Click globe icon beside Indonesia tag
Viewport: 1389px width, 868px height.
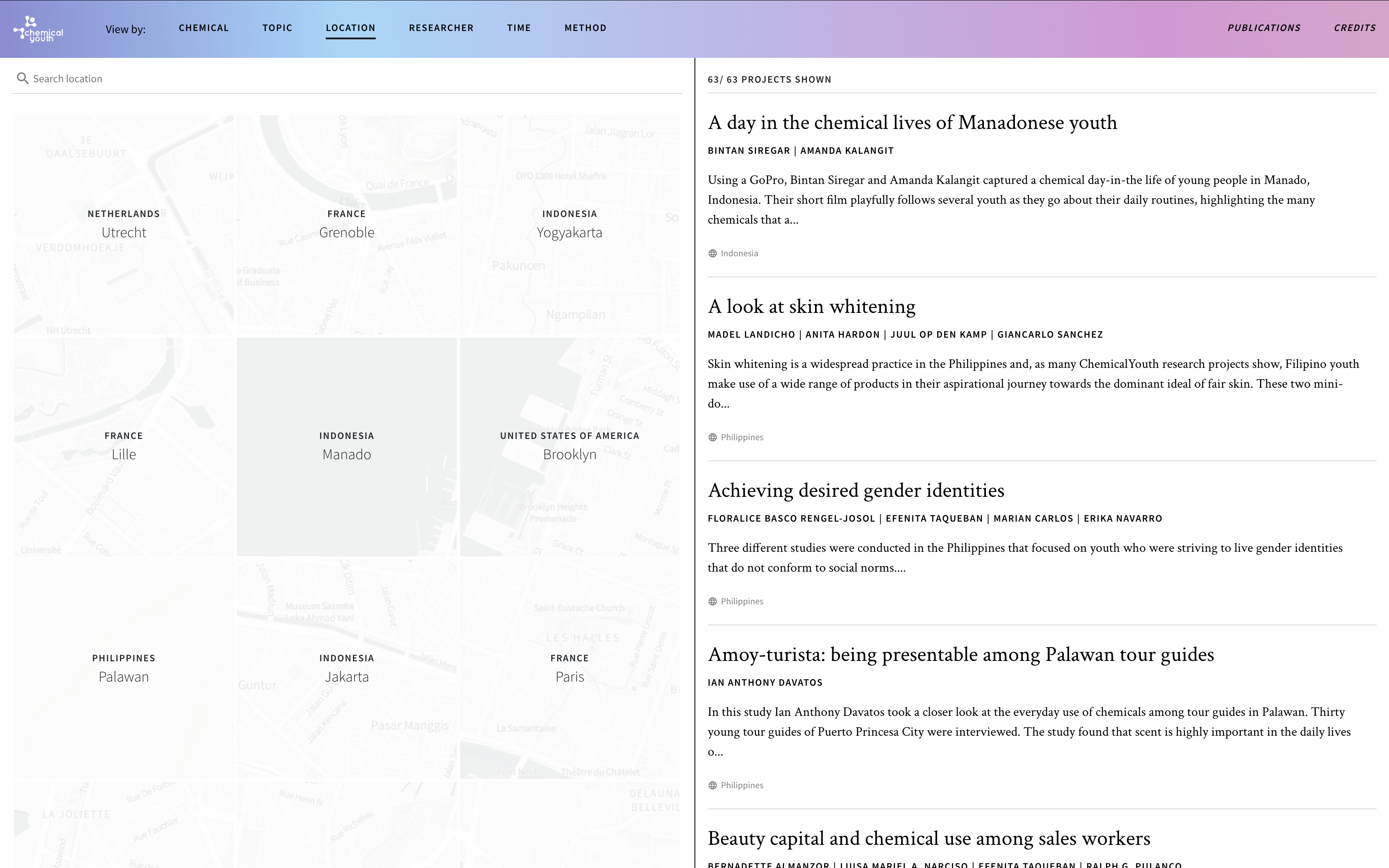712,253
